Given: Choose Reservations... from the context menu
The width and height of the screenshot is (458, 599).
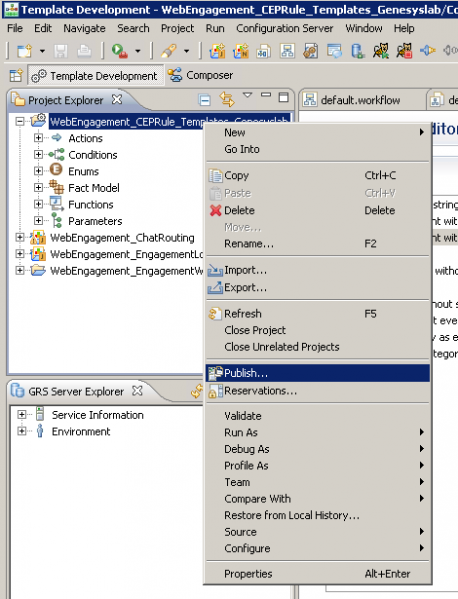Looking at the screenshot, I should click(318, 391).
